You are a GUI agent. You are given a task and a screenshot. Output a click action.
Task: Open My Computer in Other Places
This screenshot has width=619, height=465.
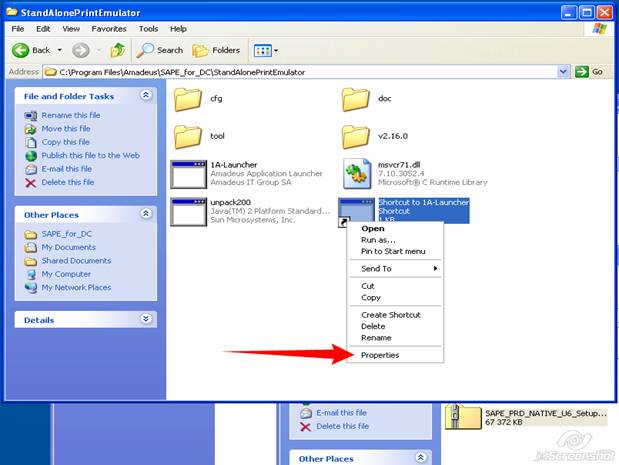(66, 274)
